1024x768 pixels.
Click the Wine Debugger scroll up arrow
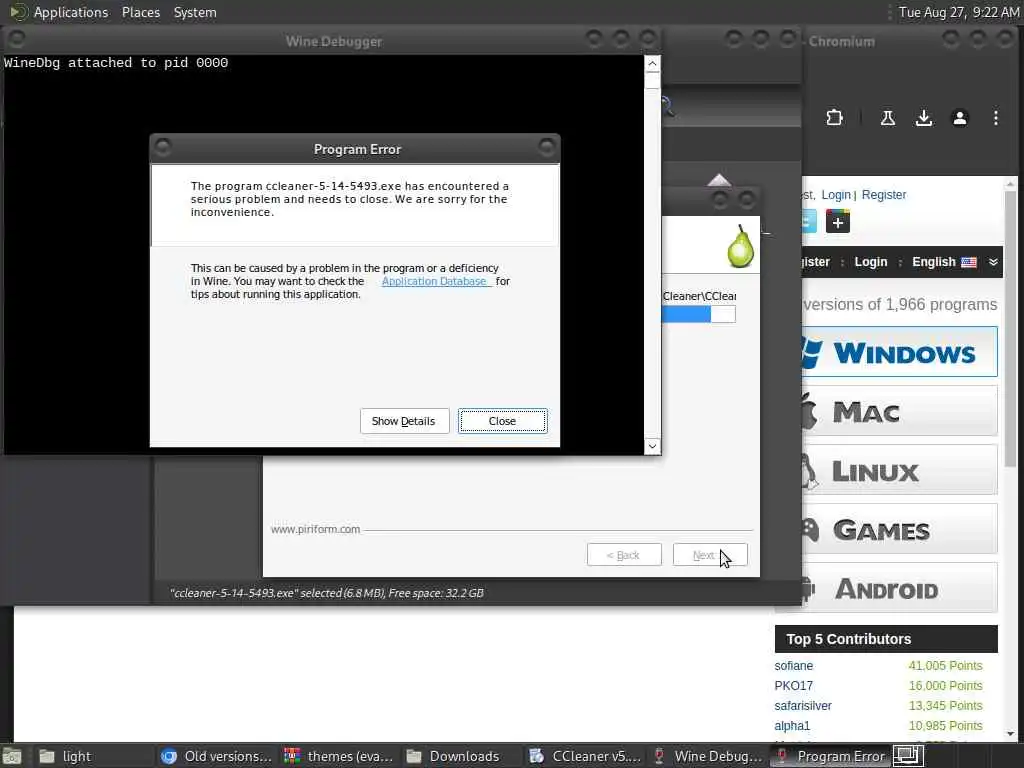pyautogui.click(x=652, y=63)
